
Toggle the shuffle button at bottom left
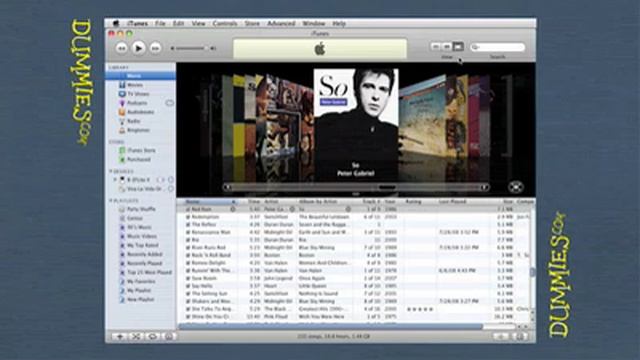[136, 336]
